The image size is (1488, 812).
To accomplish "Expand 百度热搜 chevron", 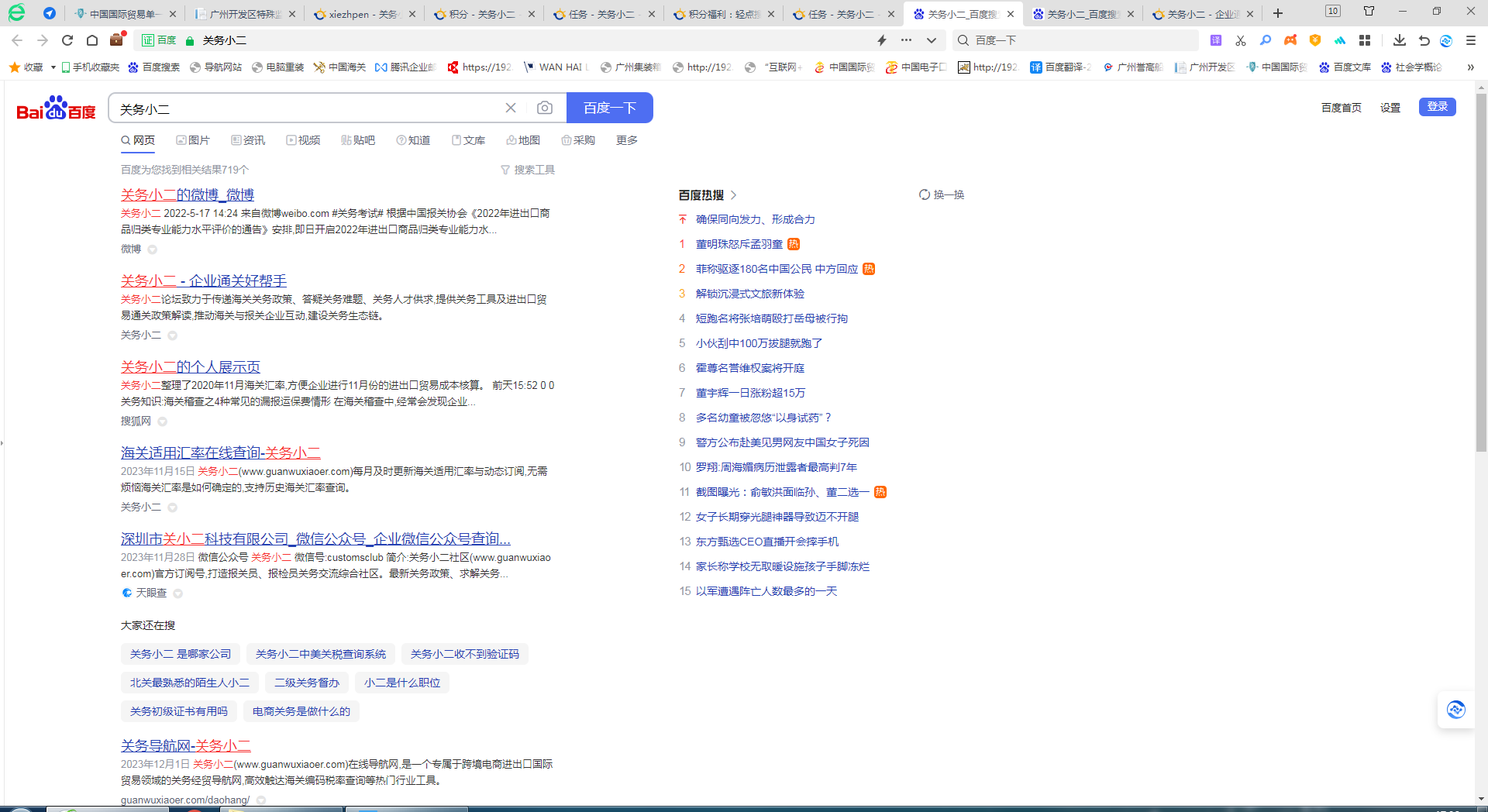I will 734,195.
